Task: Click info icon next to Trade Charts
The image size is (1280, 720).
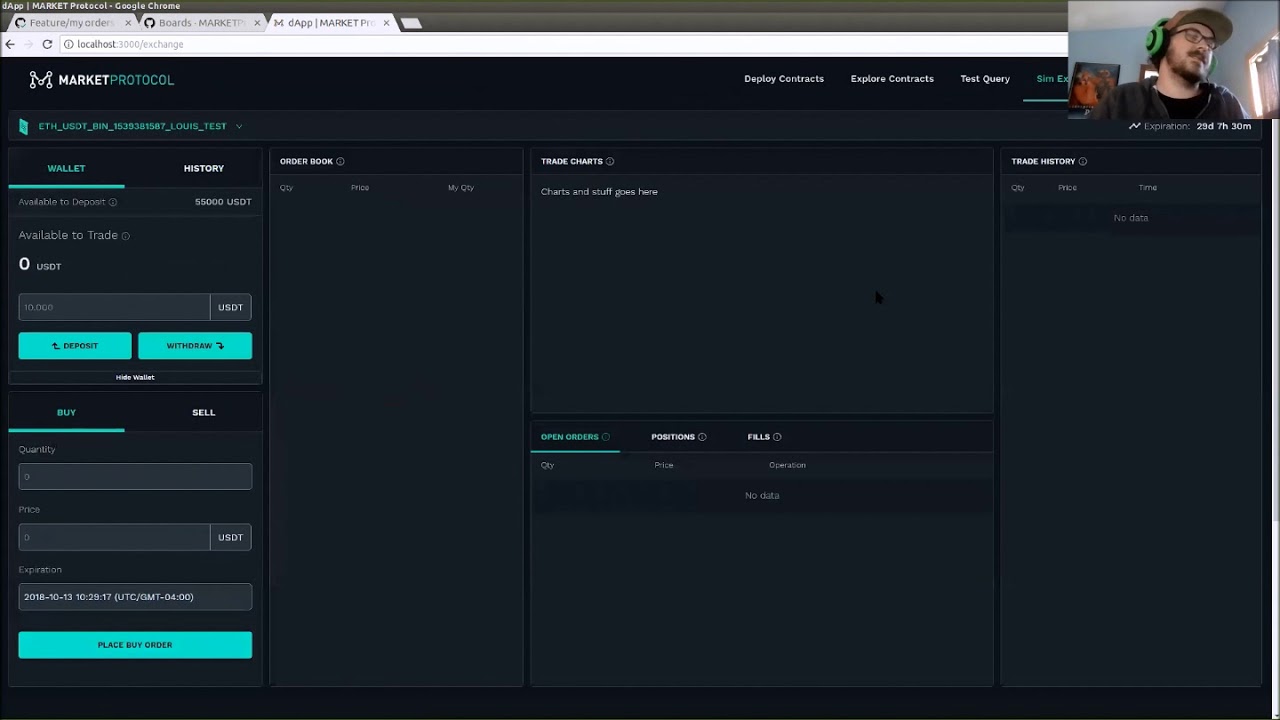Action: point(610,161)
